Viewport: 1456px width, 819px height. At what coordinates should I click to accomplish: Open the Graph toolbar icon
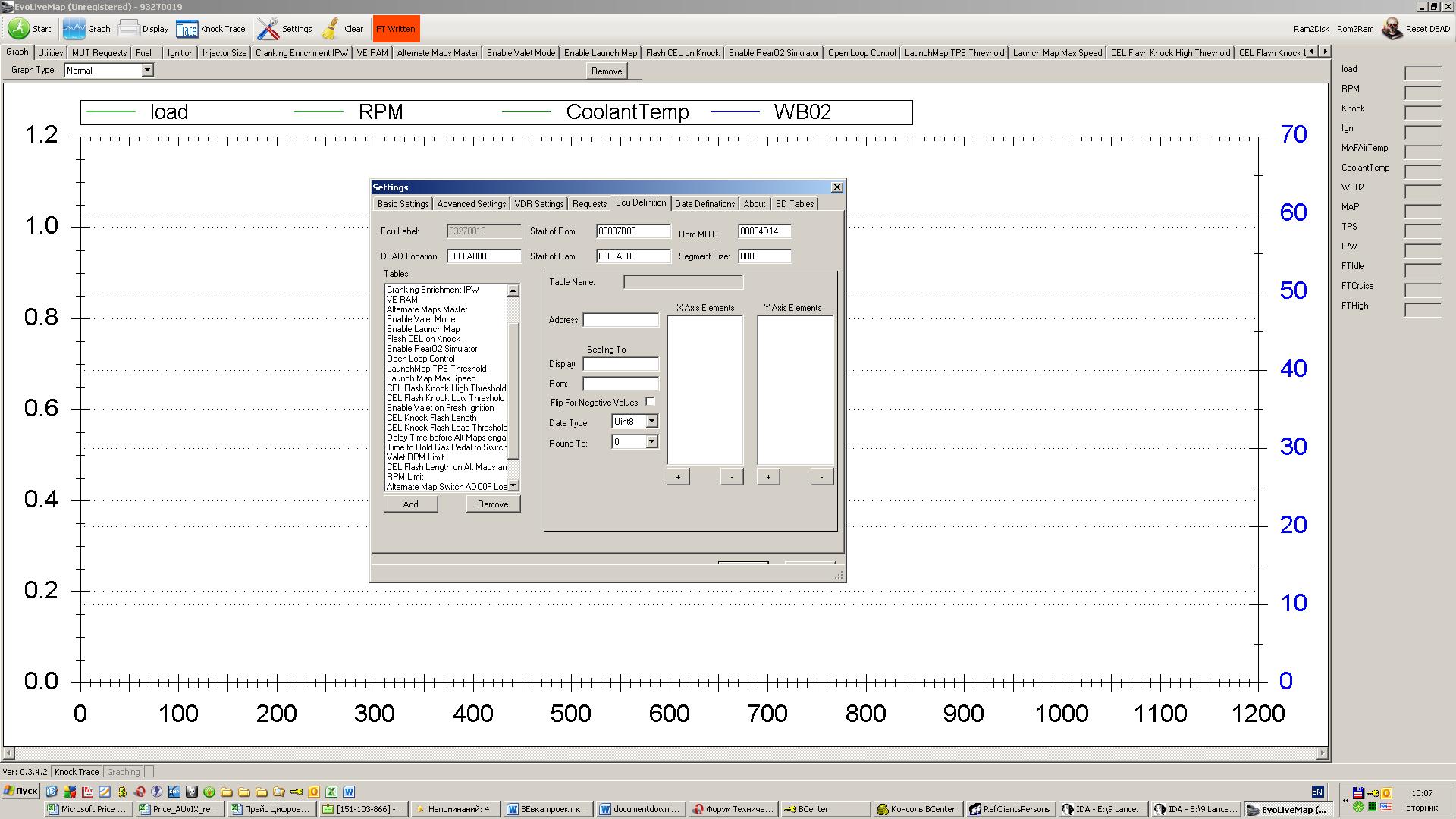[74, 29]
